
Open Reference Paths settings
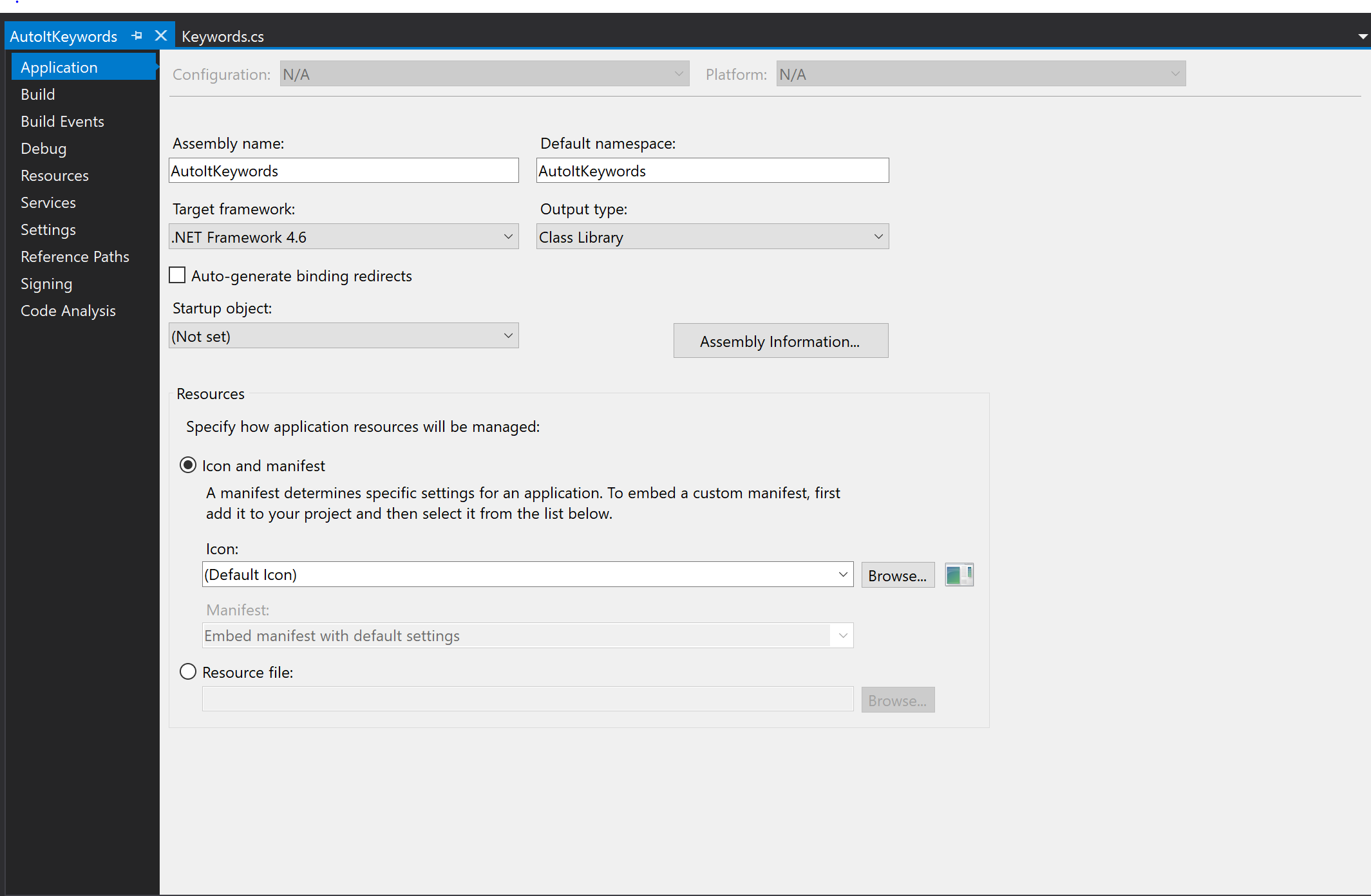point(74,256)
